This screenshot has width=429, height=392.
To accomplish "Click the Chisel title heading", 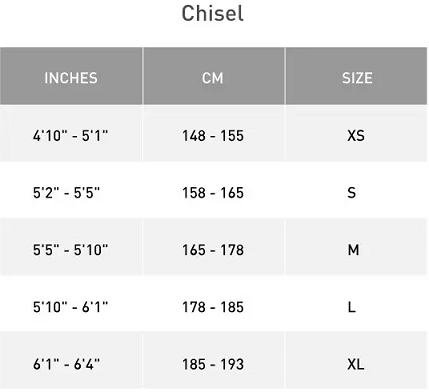I will [x=213, y=13].
